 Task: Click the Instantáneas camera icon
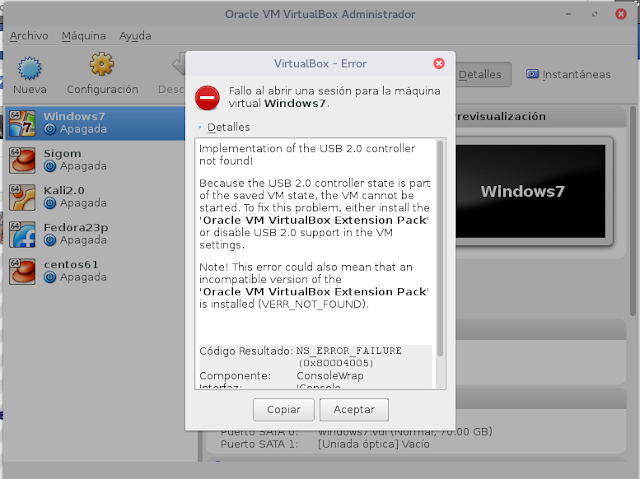click(532, 74)
